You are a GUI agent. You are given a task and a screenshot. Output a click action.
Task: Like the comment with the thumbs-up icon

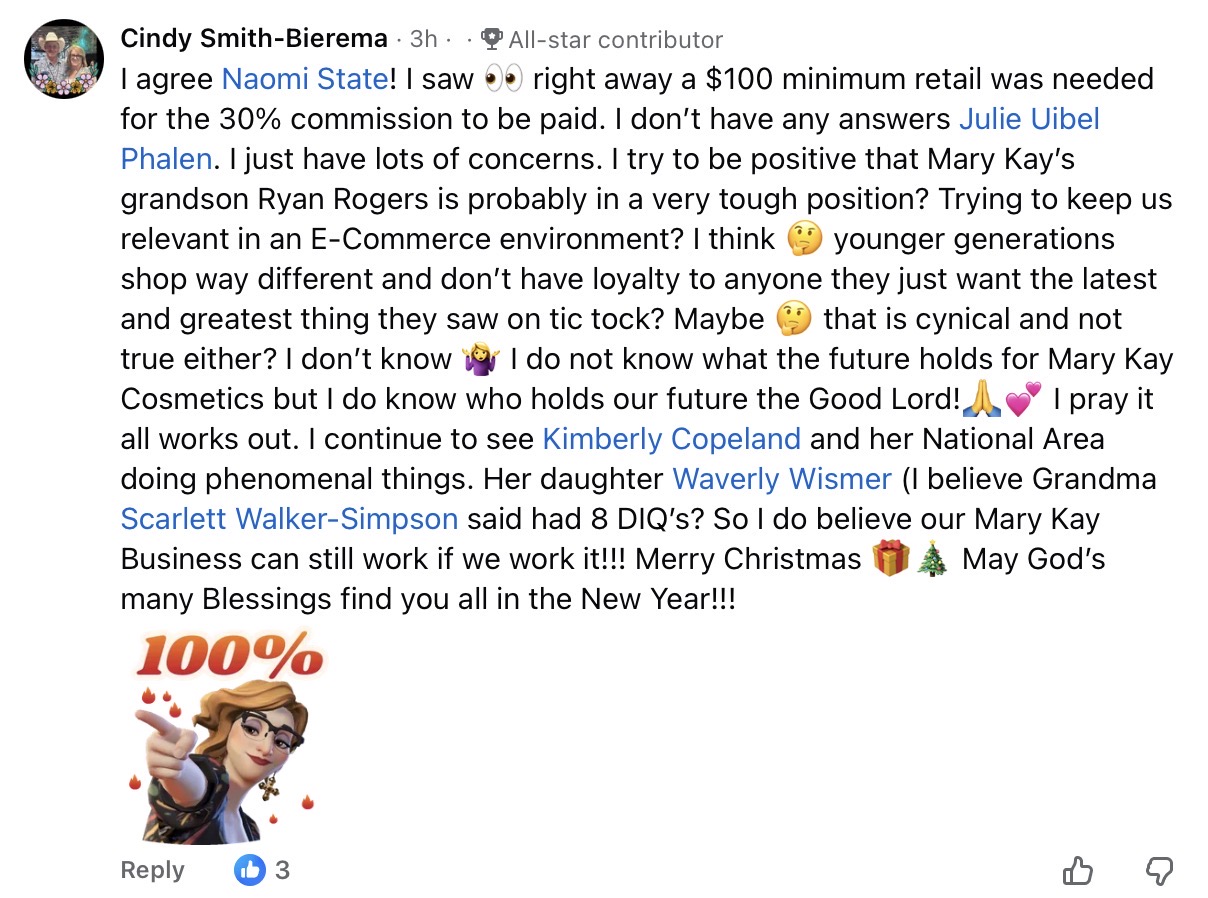(1077, 871)
